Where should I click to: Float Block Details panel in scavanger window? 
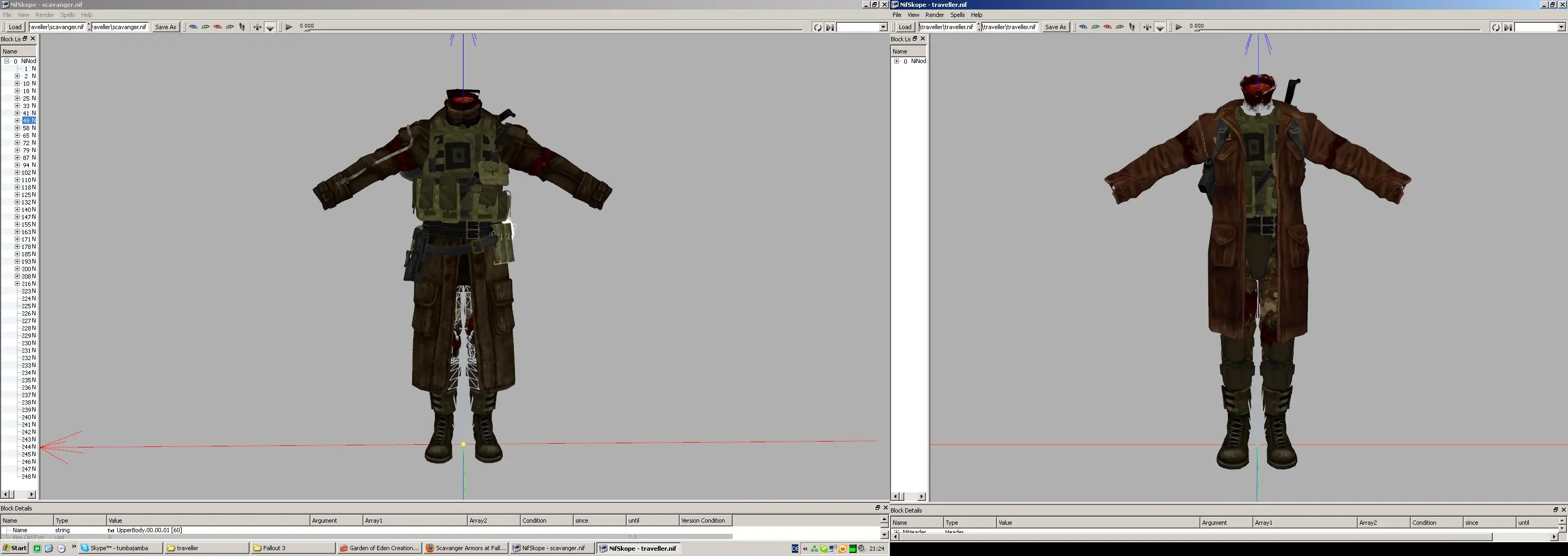click(x=877, y=507)
